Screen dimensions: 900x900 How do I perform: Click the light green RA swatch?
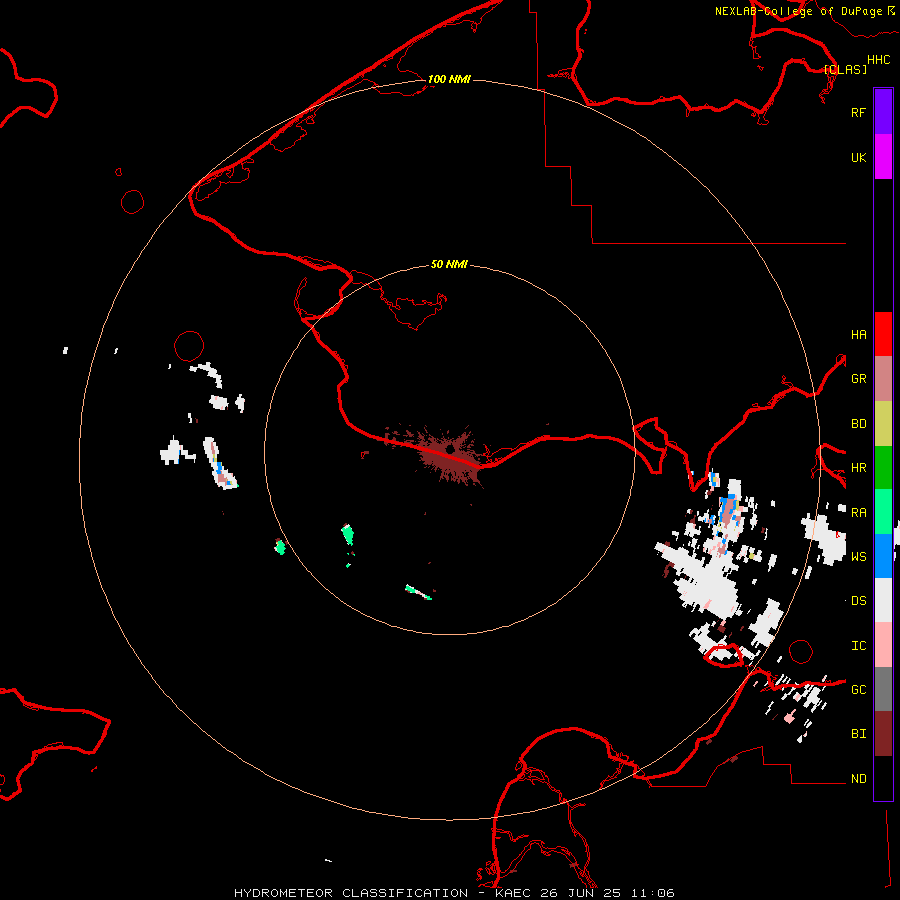click(x=883, y=512)
